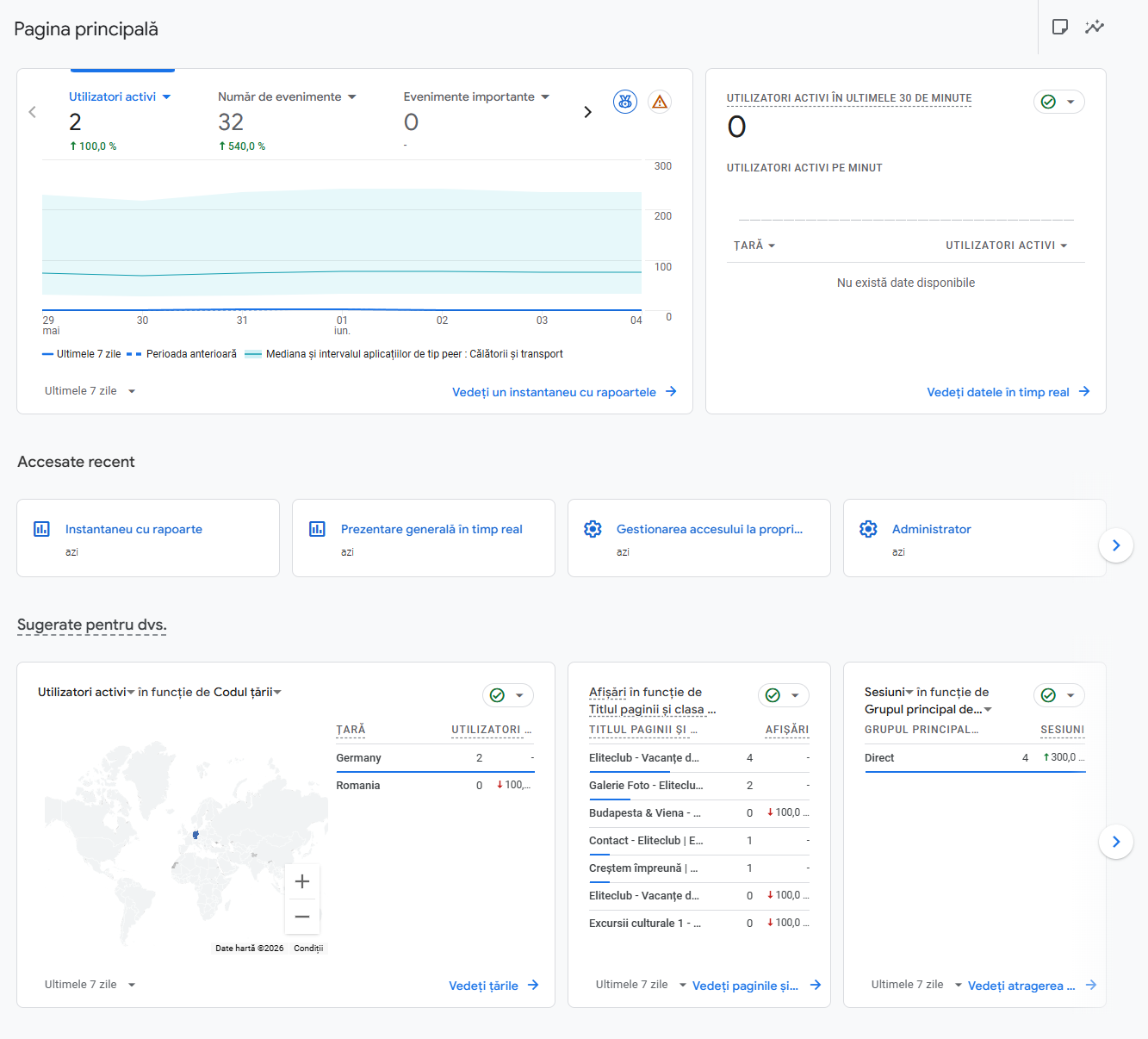This screenshot has height=1039, width=1148.
Task: Open Gestionarea accesului la proprietate card
Action: click(x=699, y=538)
